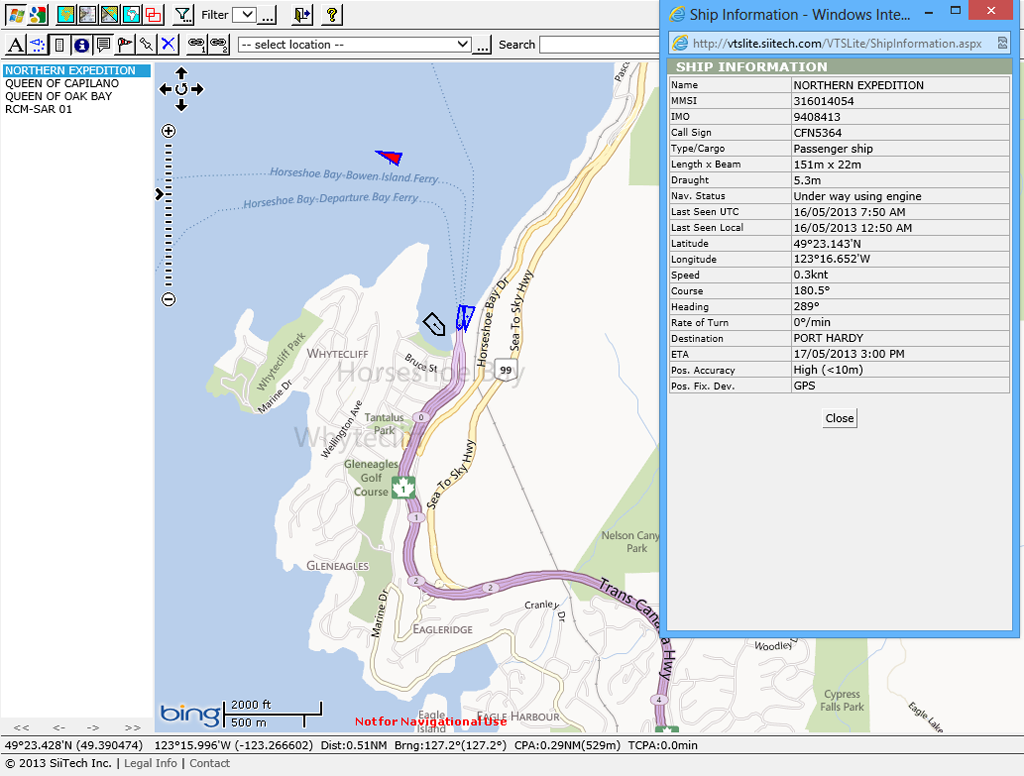
Task: Click the chain link 1 icon
Action: coord(197,44)
